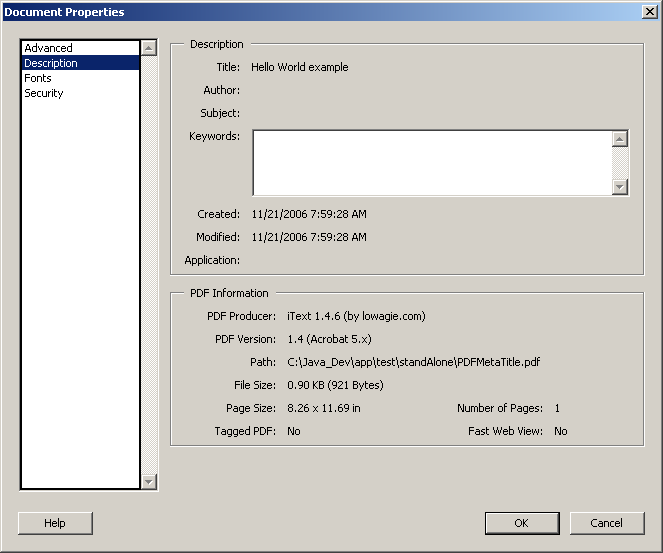This screenshot has width=663, height=553.
Task: Click the Title value Hello World example
Action: click(x=299, y=67)
